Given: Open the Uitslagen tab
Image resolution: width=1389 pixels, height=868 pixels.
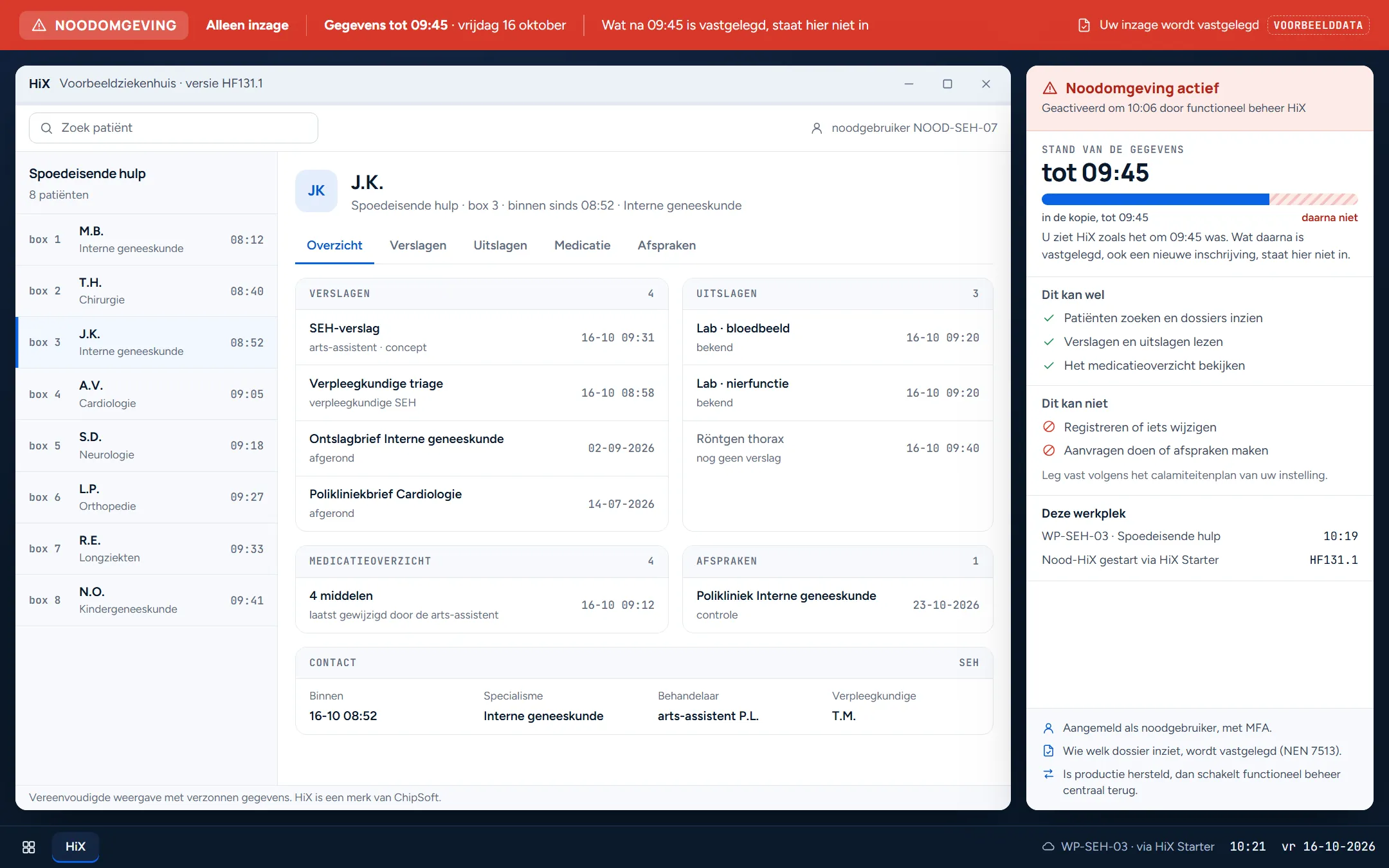Looking at the screenshot, I should click(500, 245).
